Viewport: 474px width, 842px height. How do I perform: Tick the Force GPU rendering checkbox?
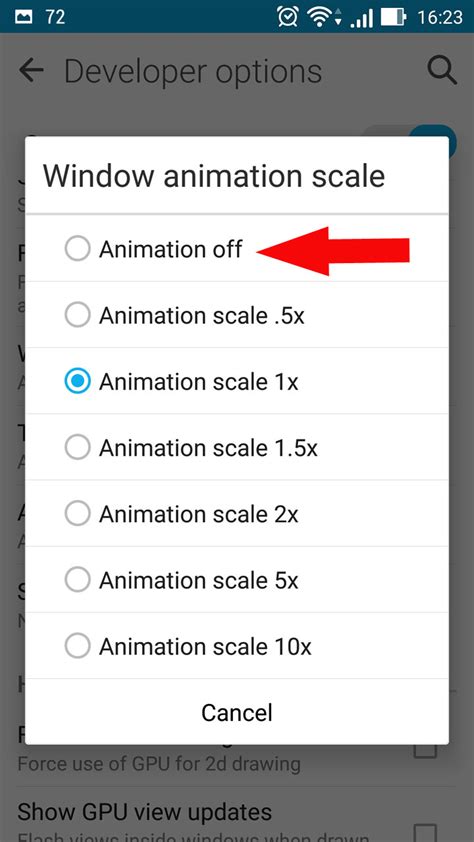[426, 750]
